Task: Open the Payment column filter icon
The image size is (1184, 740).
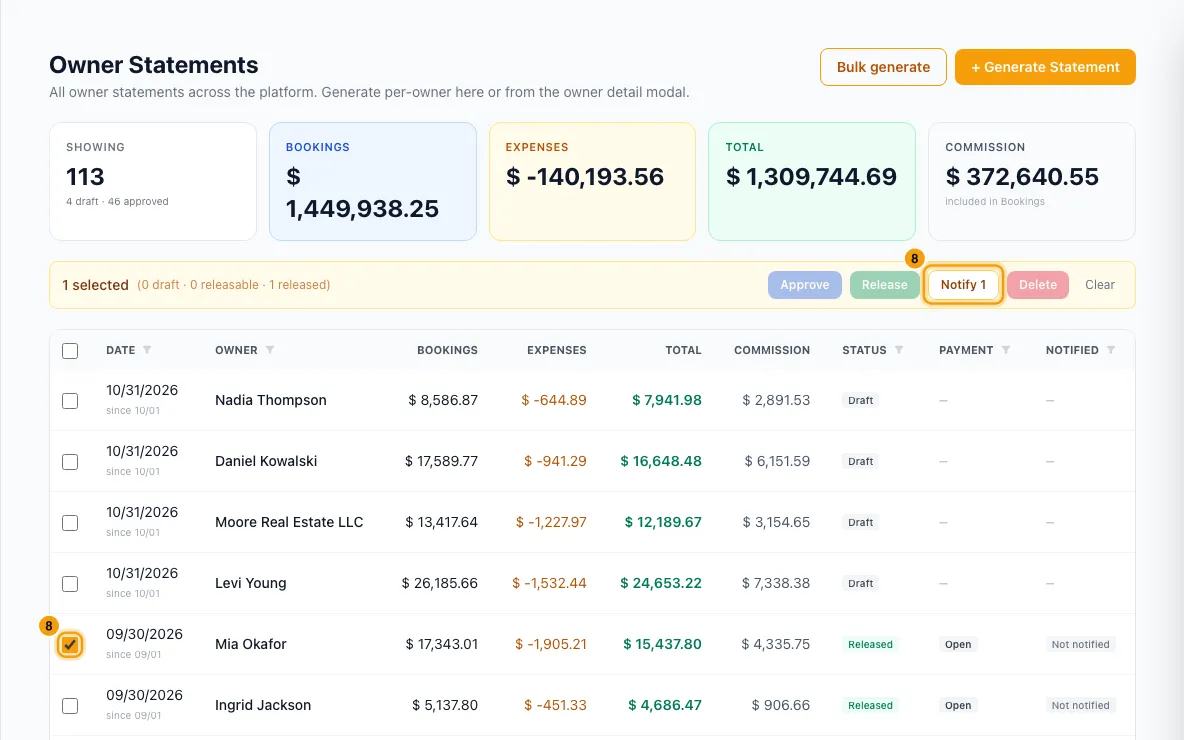Action: click(x=1006, y=350)
